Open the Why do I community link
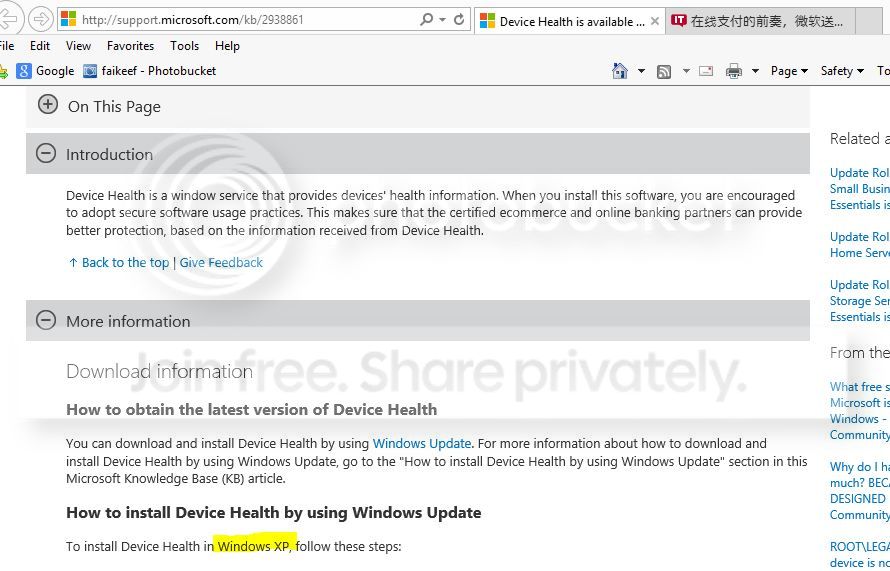Viewport: 890px width, 571px height. click(860, 490)
